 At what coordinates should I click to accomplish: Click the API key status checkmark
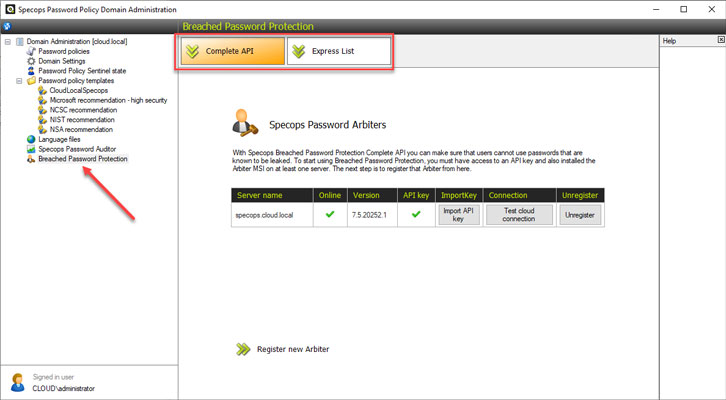coord(415,212)
